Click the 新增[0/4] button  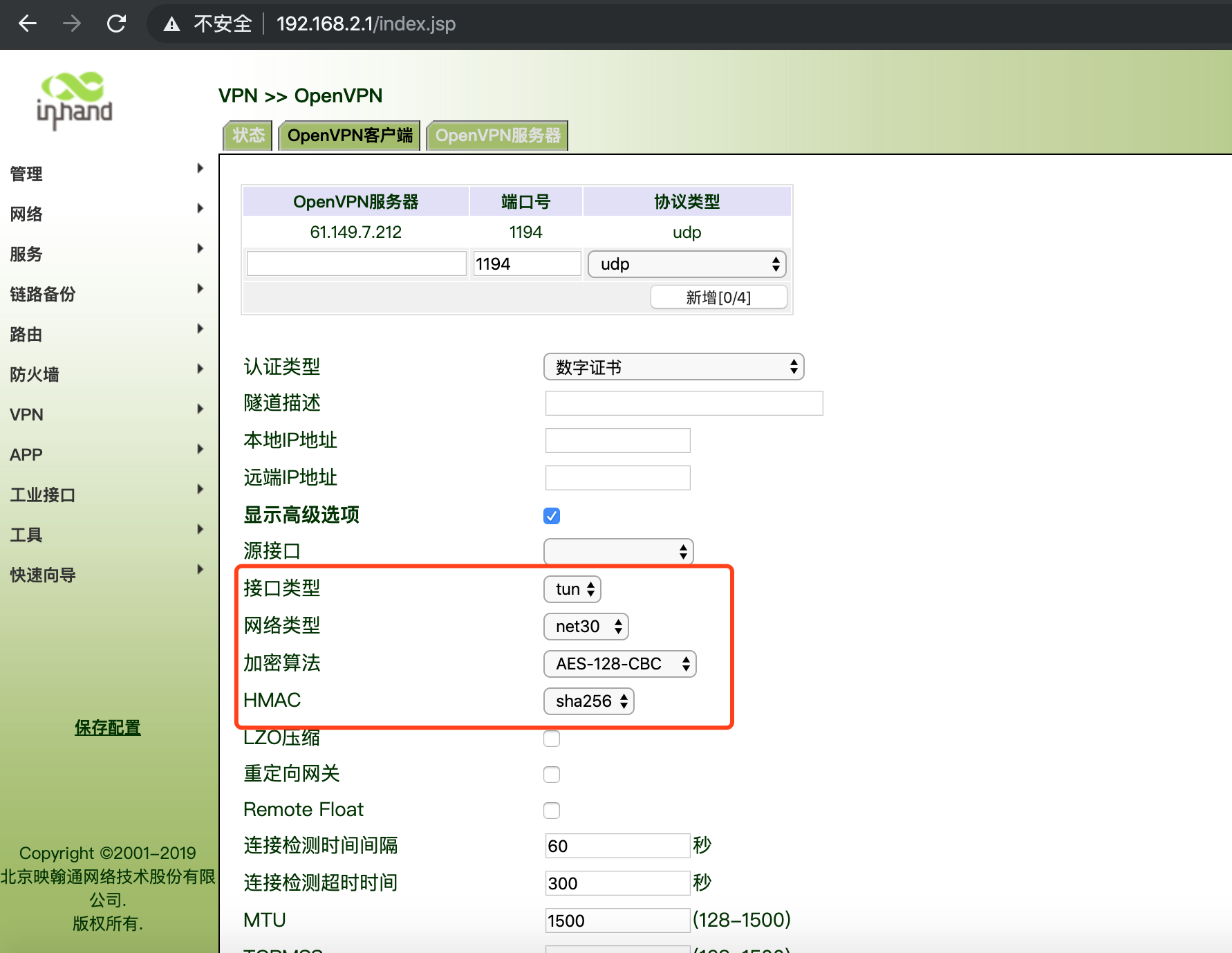click(718, 297)
